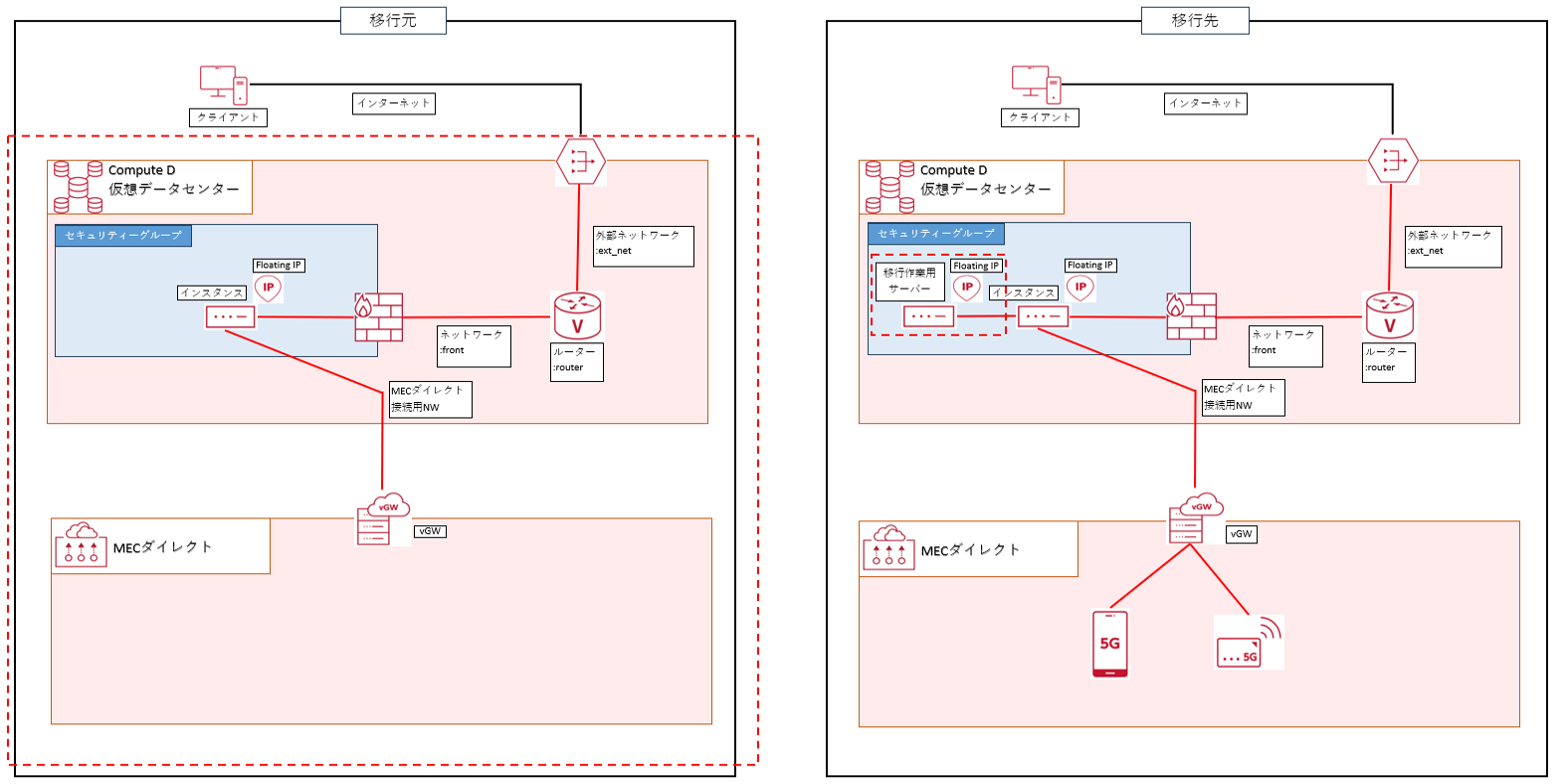Click the インターネット label in 移行元 diagram

pos(394,103)
